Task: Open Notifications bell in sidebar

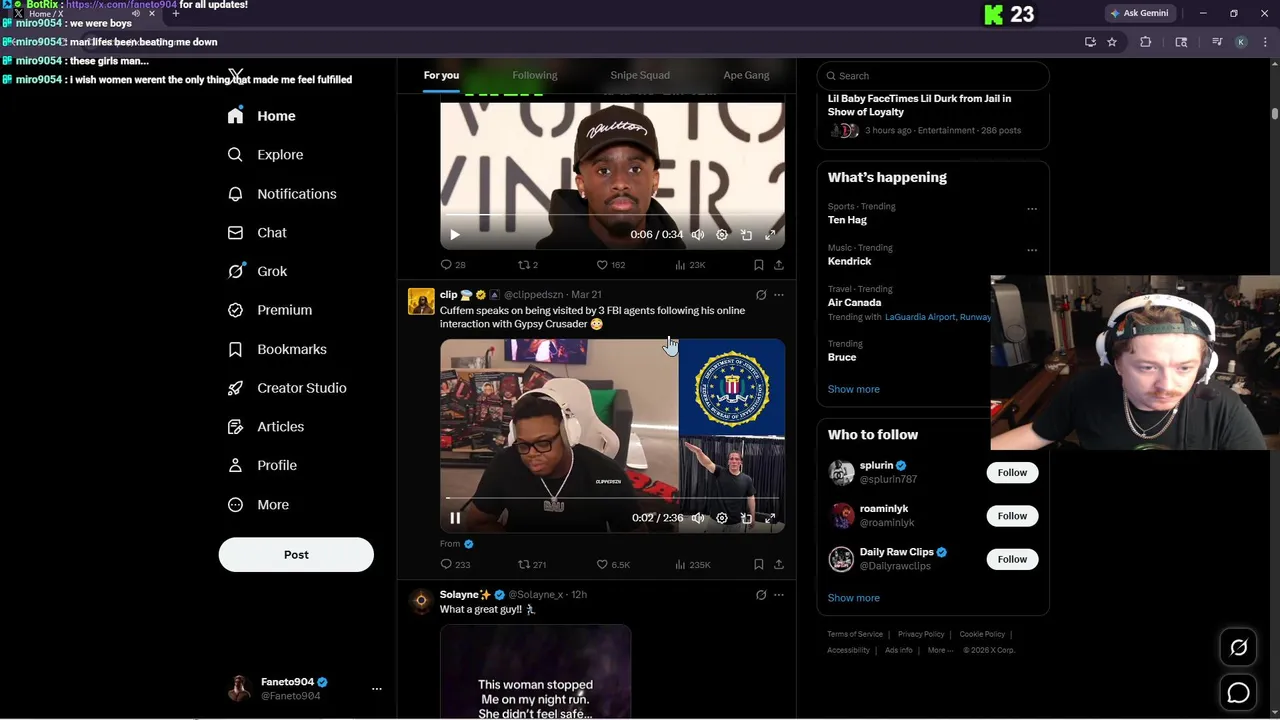Action: [235, 194]
